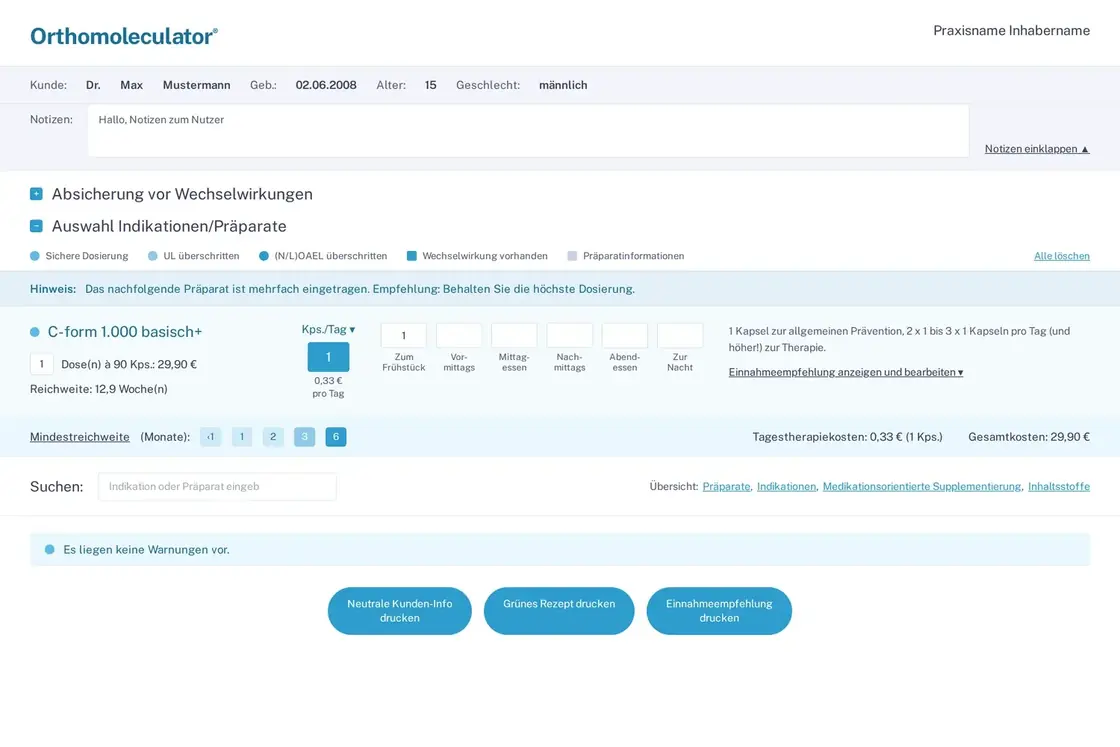Click the product name C-form 1.000 basisch+
Viewport: 1120px width, 747px height.
(125, 332)
